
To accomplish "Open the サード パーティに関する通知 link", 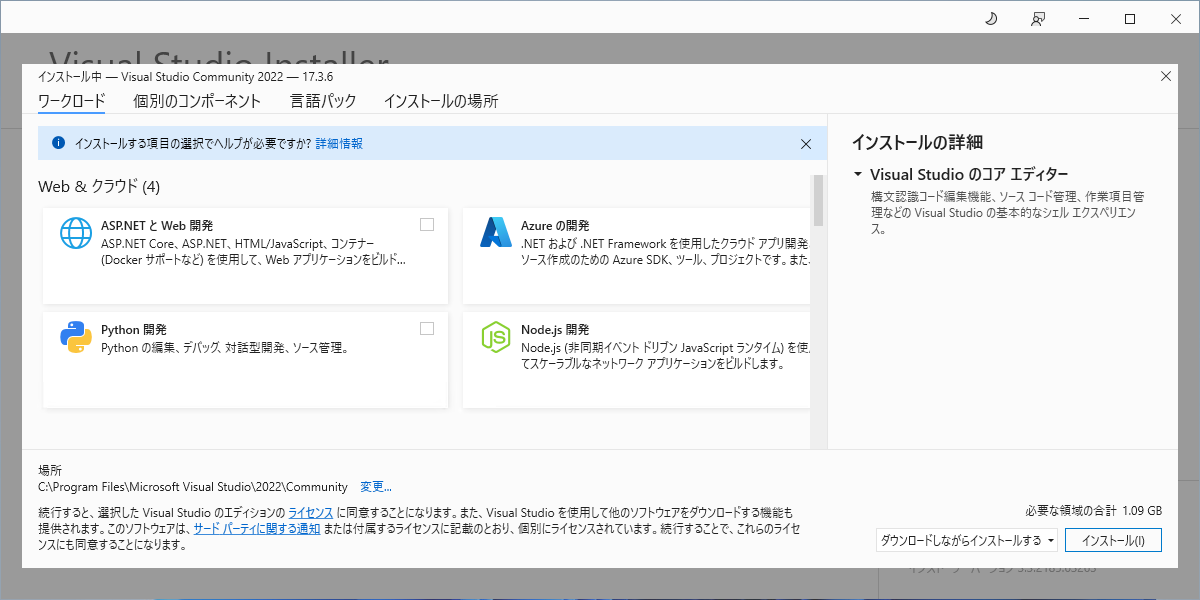I will click(x=257, y=529).
